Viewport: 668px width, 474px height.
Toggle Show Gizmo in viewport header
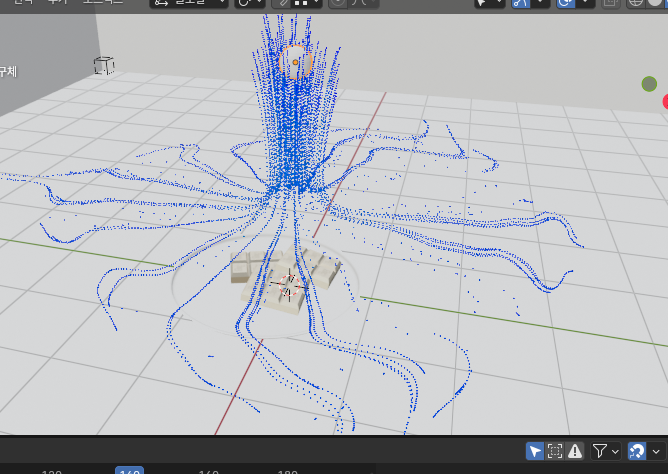point(520,3)
